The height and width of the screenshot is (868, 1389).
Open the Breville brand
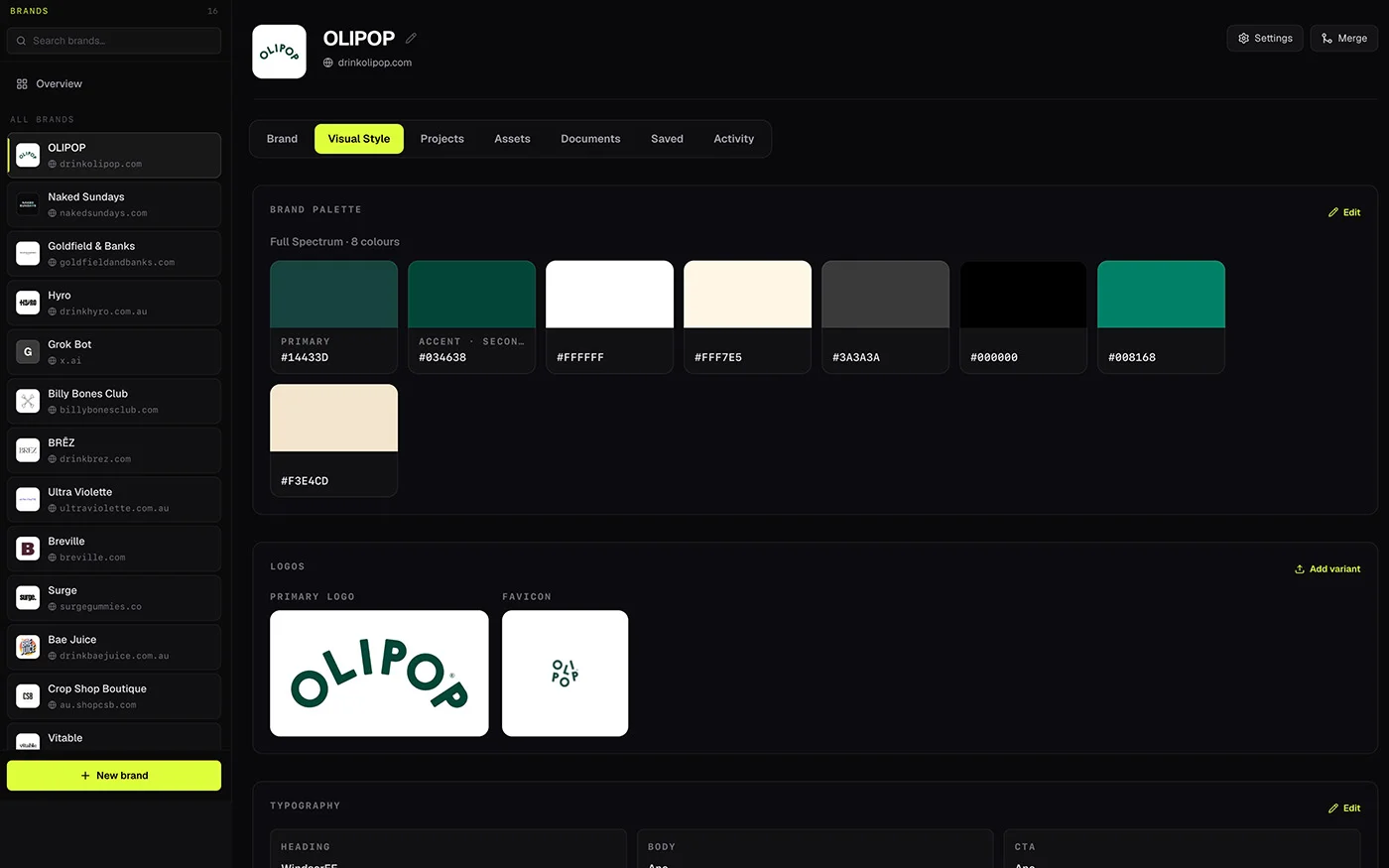pos(114,549)
